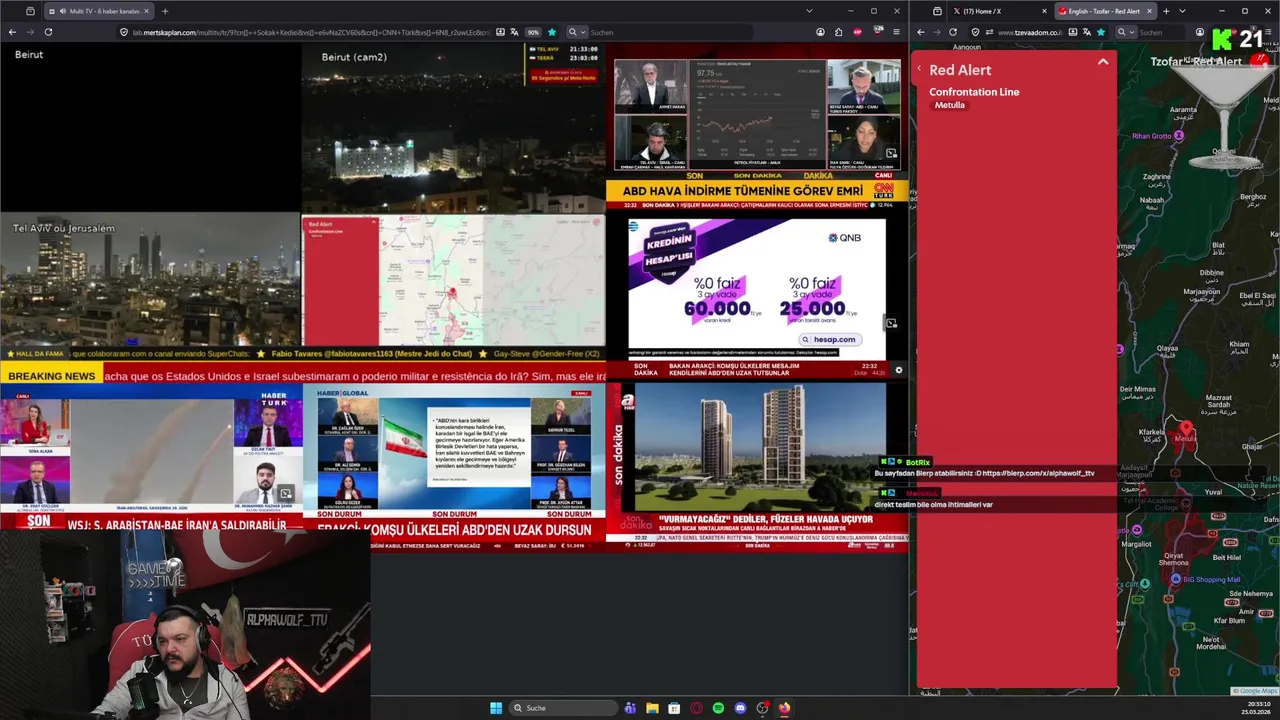Select the embedded Red Alert map feed

point(453,280)
